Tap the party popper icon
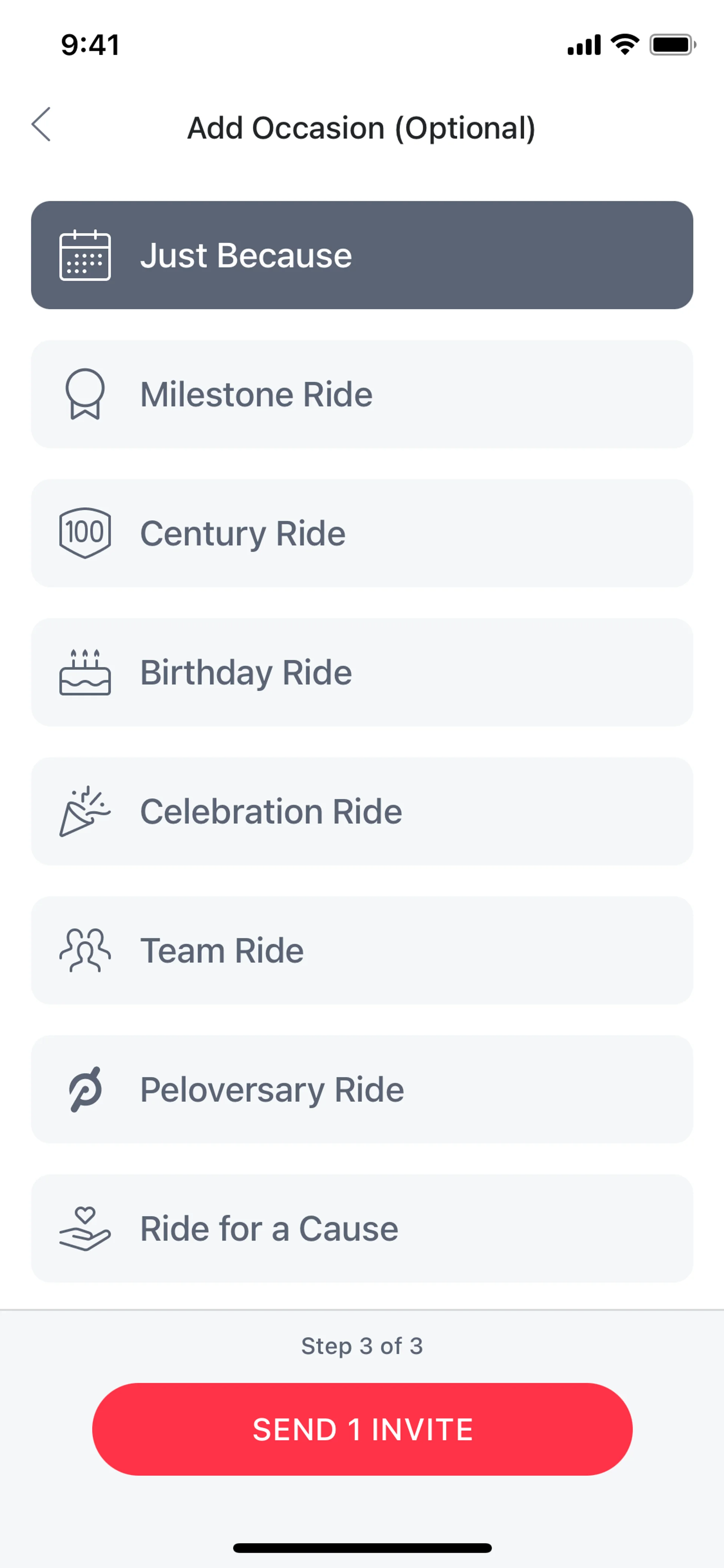 click(x=84, y=811)
